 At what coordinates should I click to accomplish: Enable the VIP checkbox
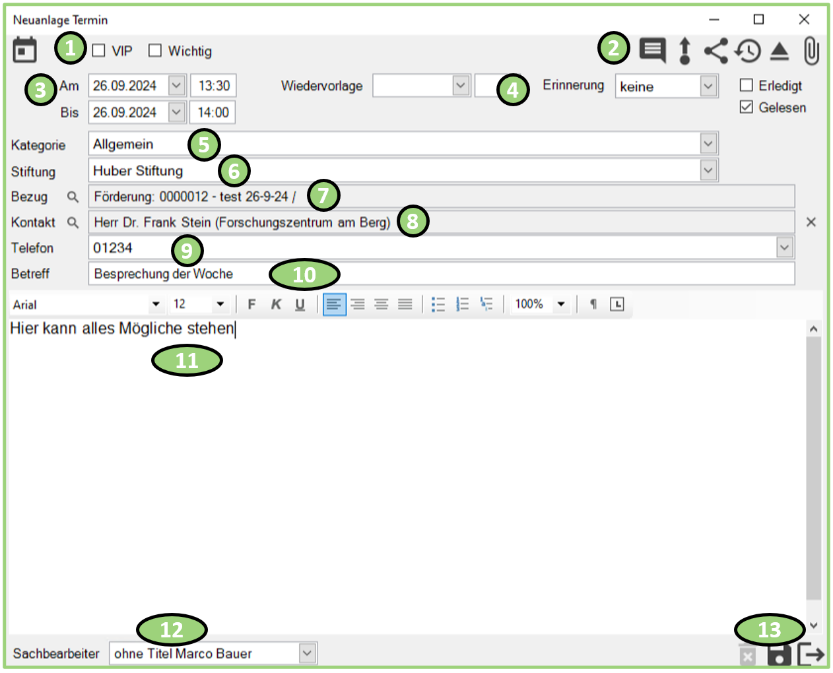coord(99,51)
